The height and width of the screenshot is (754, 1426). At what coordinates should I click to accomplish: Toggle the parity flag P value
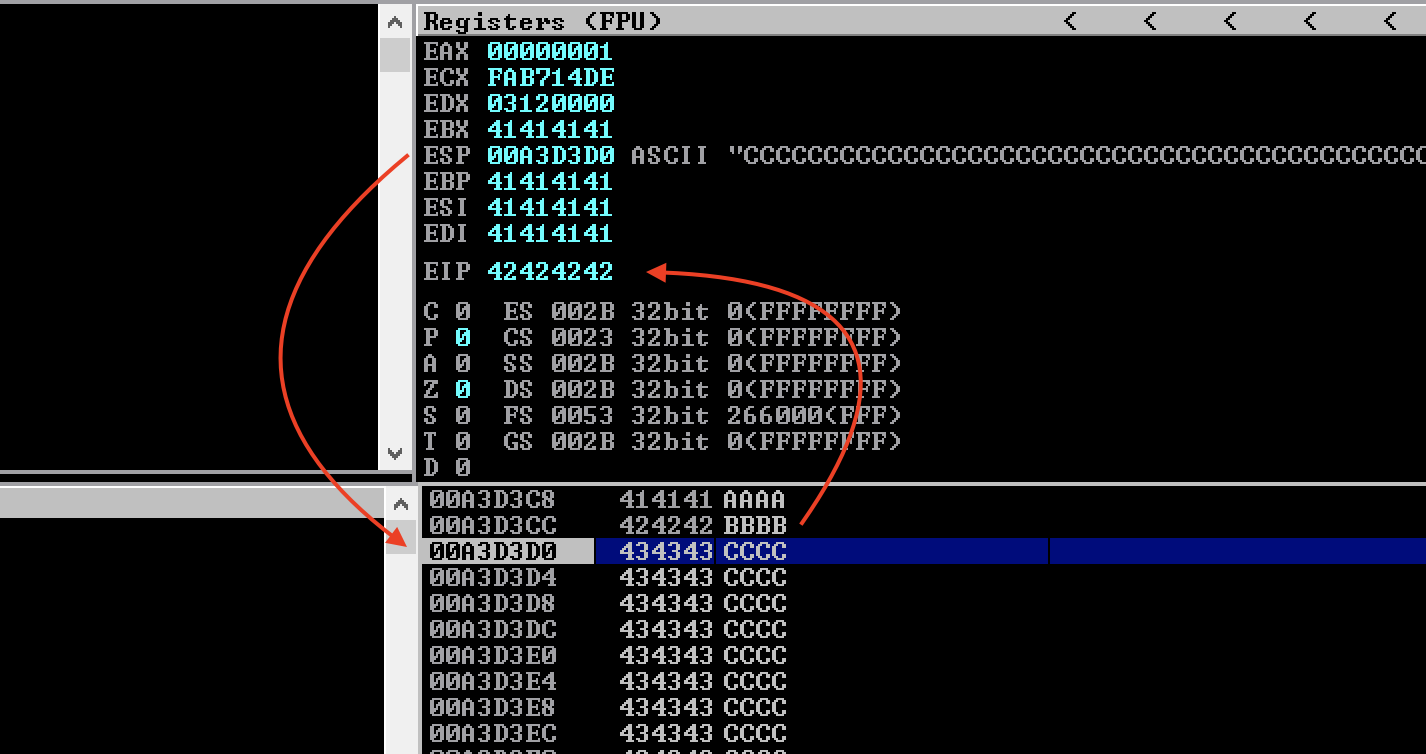click(462, 338)
